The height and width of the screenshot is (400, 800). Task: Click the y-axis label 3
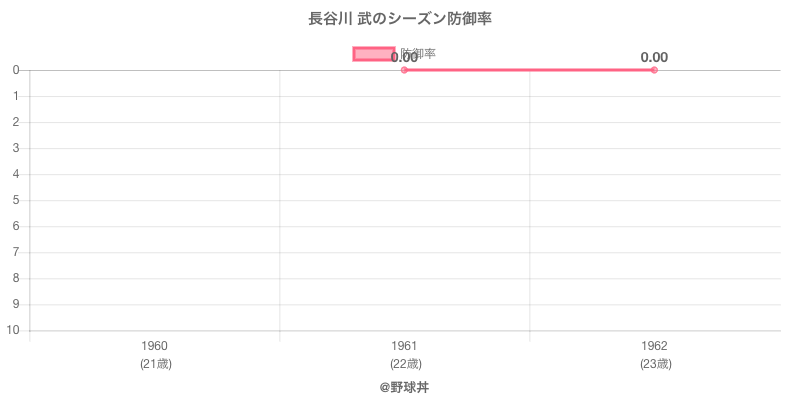pyautogui.click(x=17, y=148)
